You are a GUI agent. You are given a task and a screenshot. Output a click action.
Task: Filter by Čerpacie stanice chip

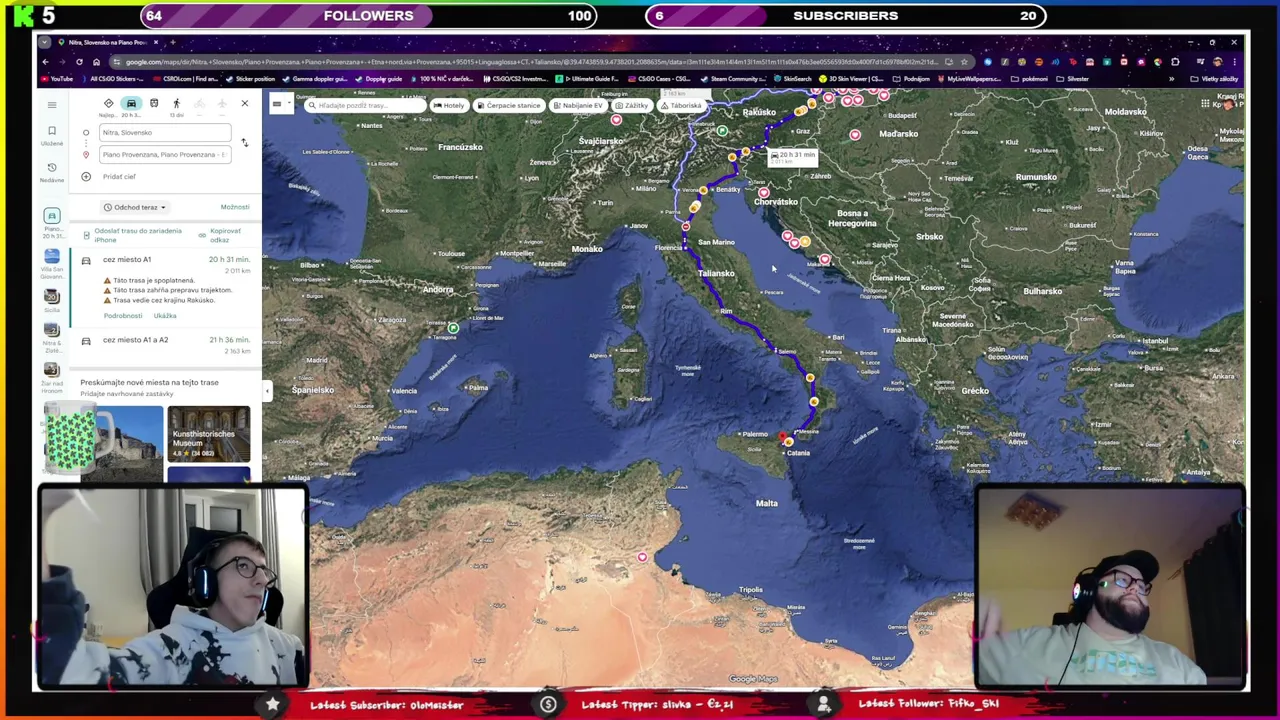pyautogui.click(x=509, y=105)
